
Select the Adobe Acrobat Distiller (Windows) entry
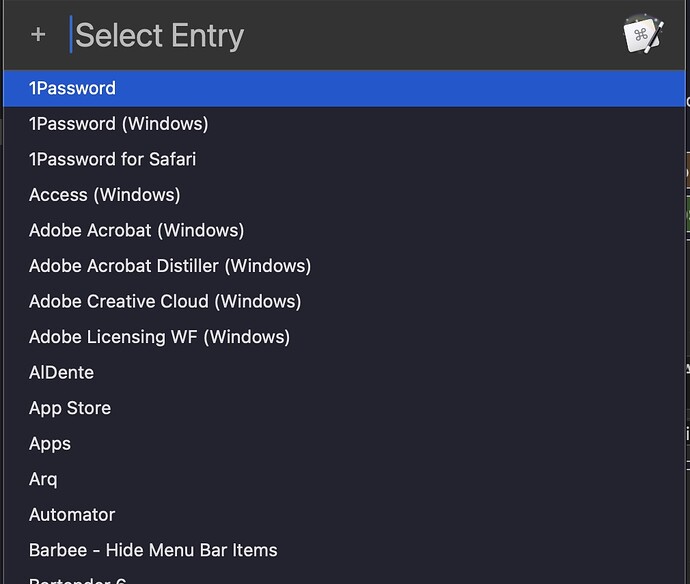[x=344, y=266]
